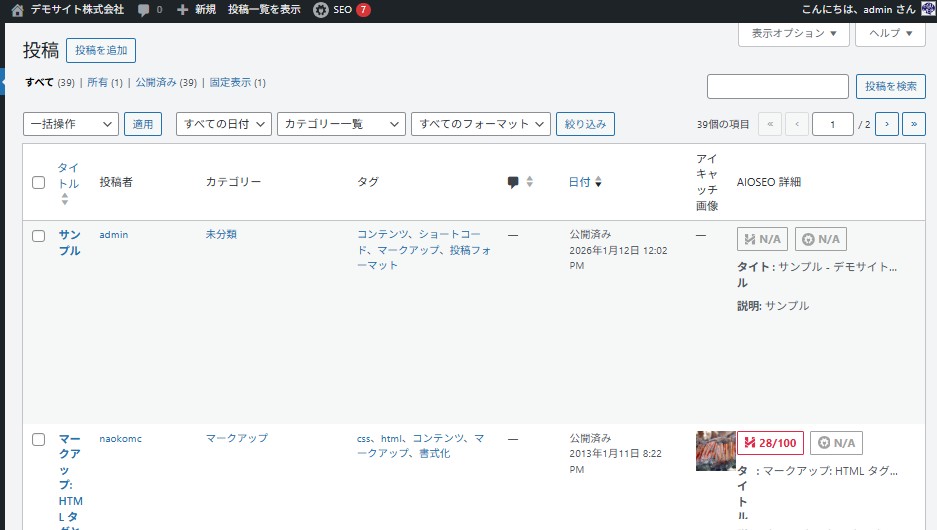Screen dimensions: 937x530
Task: Click the 投稿を追加 button
Action: (x=101, y=51)
